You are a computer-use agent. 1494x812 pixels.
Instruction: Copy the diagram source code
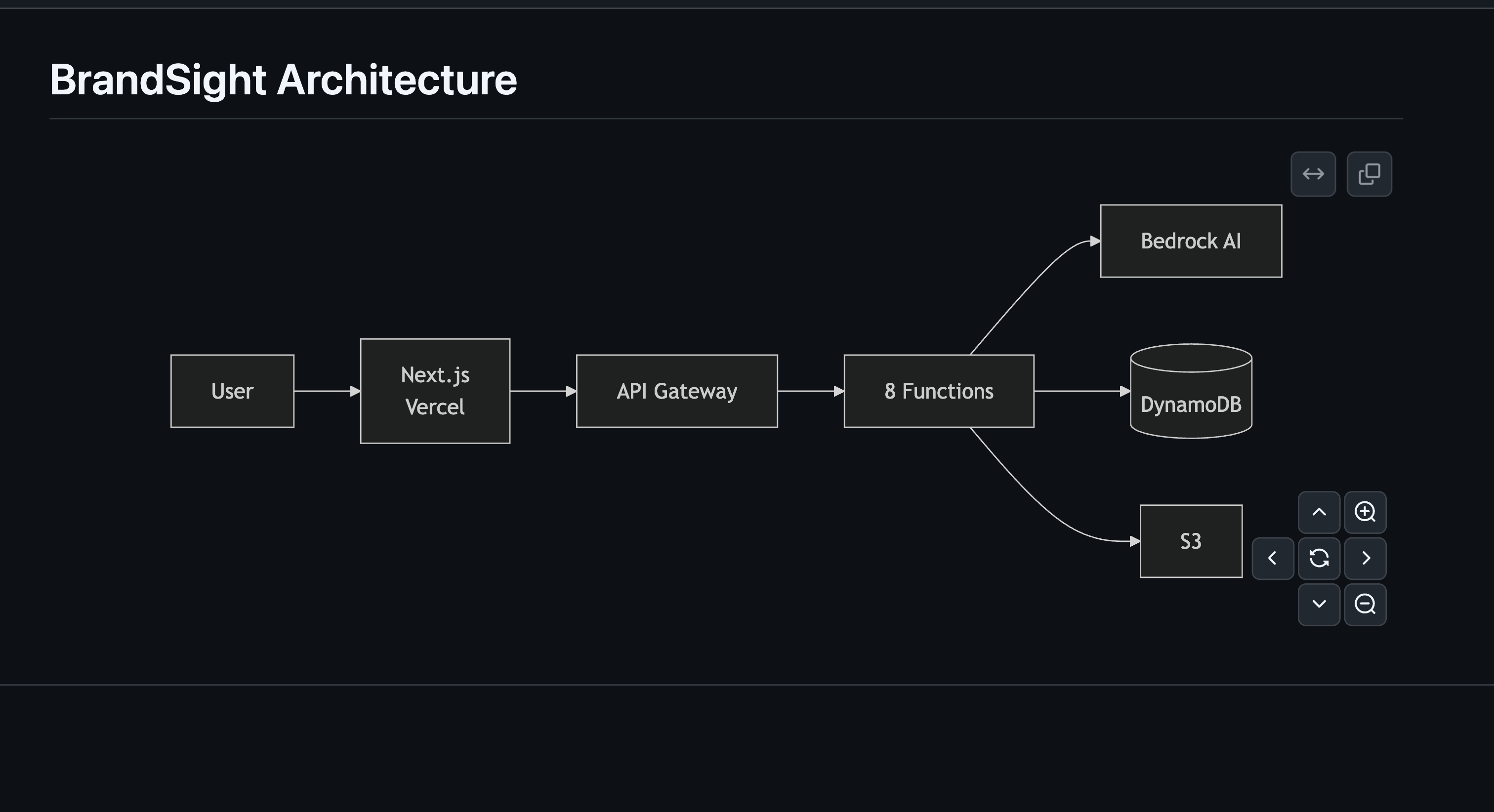pyautogui.click(x=1369, y=174)
